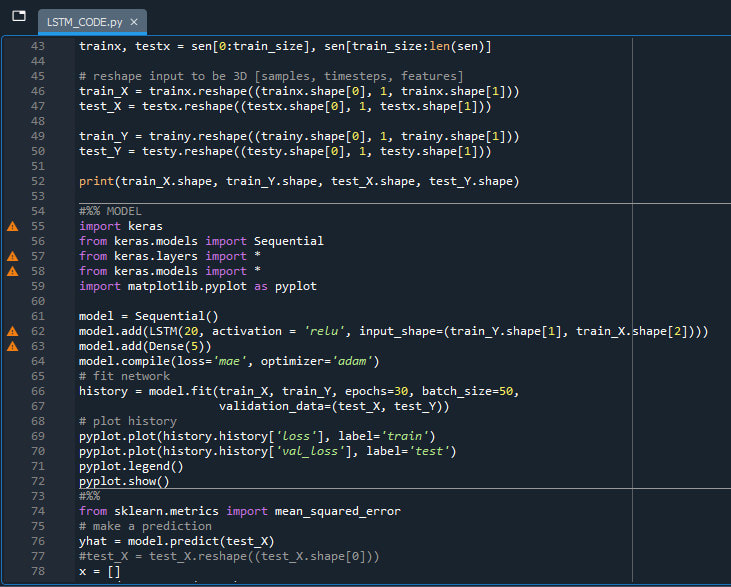
Task: Click warning icon on line 62
Action: [x=13, y=331]
